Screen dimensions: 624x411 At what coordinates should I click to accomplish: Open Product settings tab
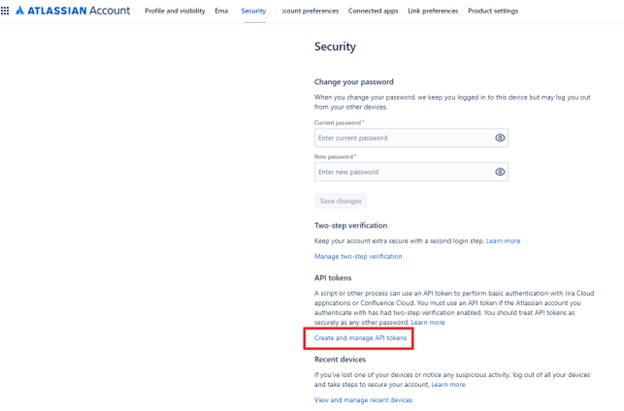point(493,11)
